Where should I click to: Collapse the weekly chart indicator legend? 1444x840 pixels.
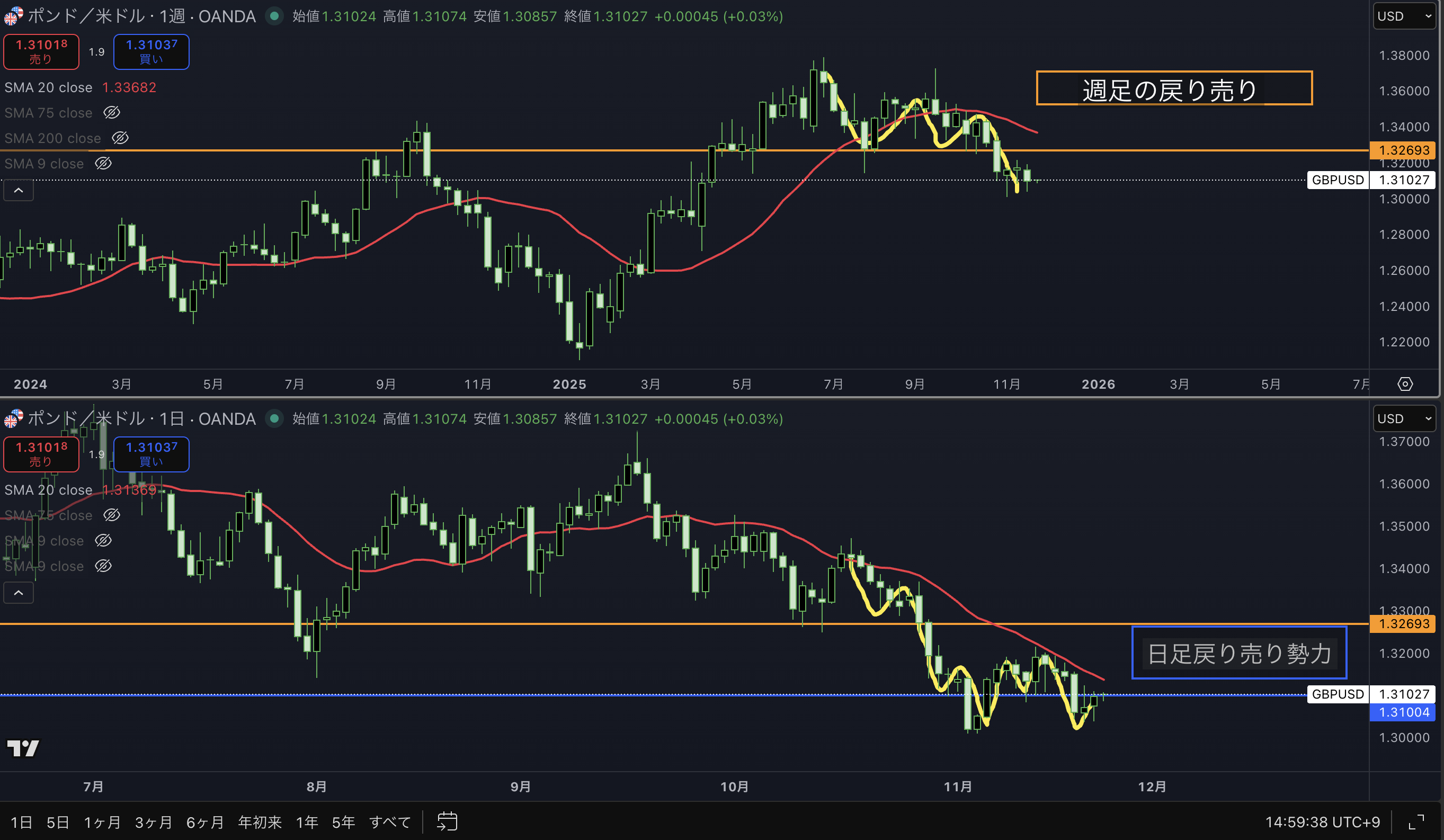click(19, 190)
